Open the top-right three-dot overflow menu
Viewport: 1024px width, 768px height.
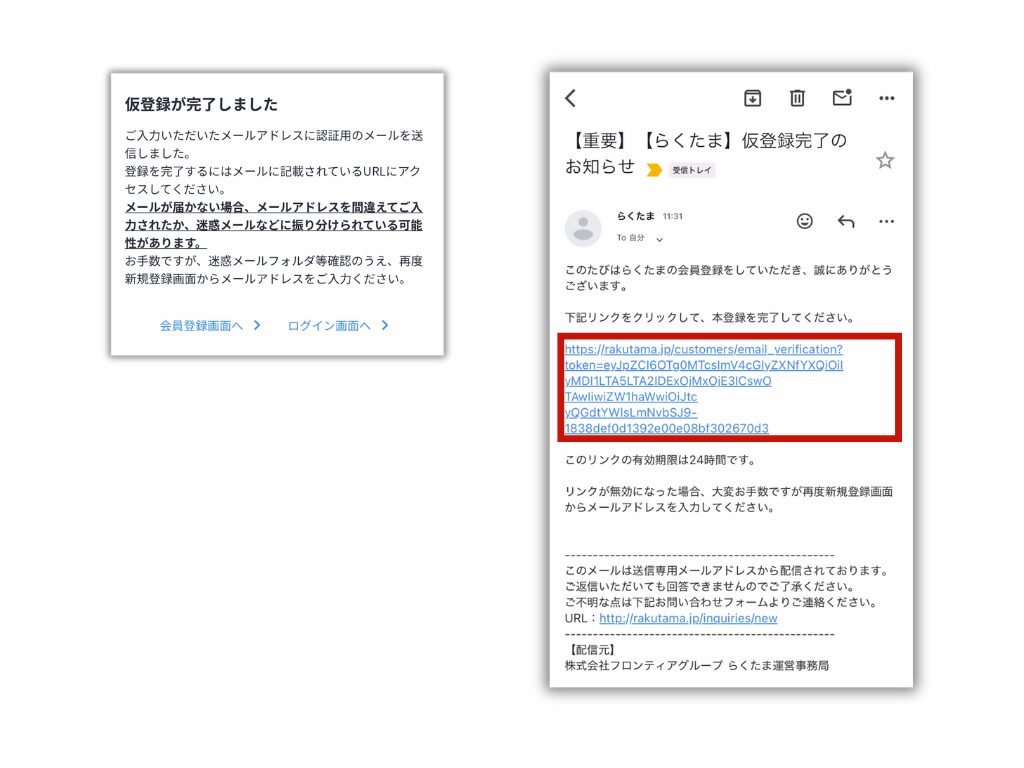[x=886, y=98]
